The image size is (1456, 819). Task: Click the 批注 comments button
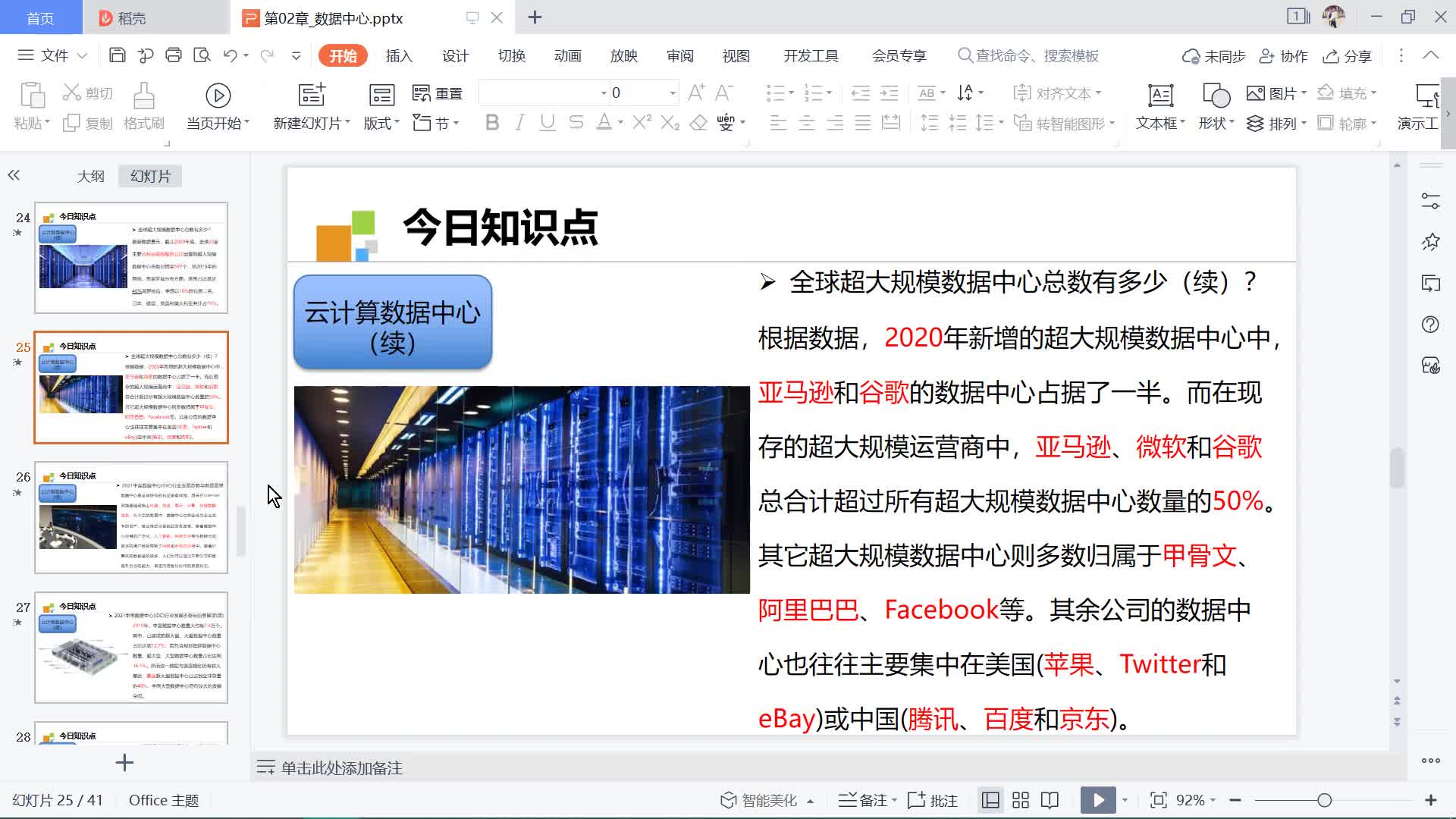coord(933,800)
